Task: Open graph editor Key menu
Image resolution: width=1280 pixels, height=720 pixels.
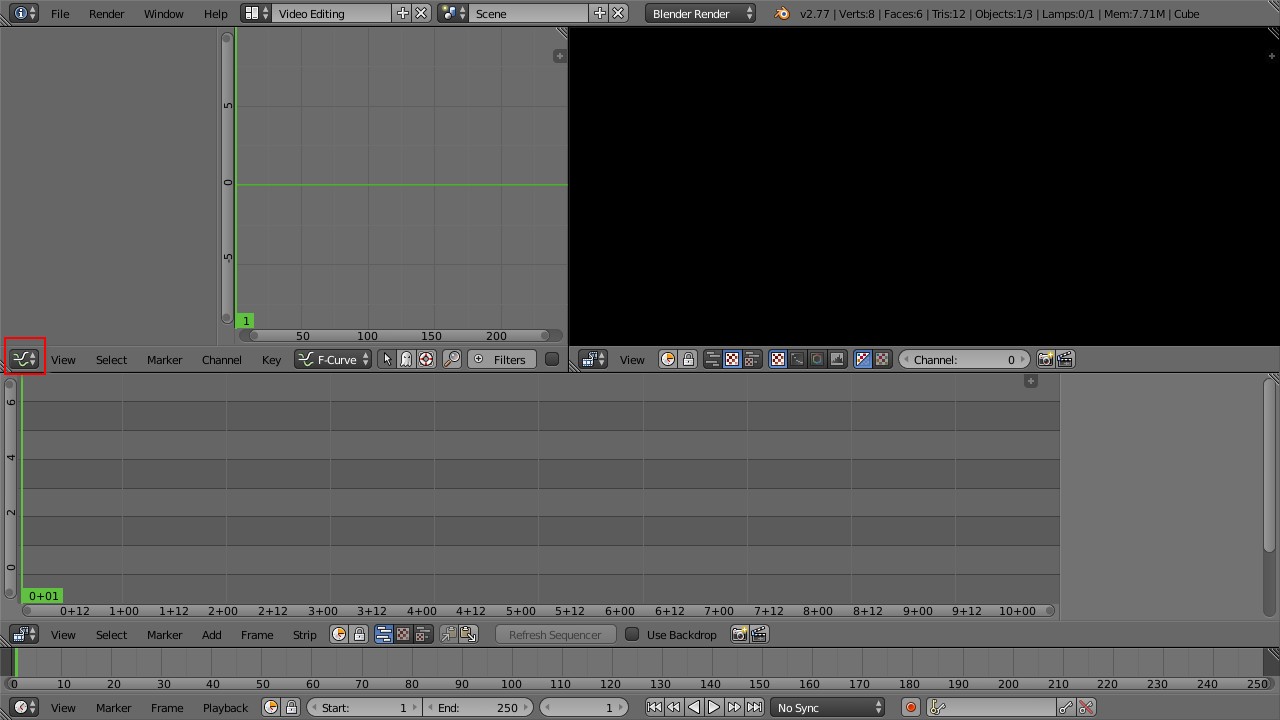Action: point(271,360)
